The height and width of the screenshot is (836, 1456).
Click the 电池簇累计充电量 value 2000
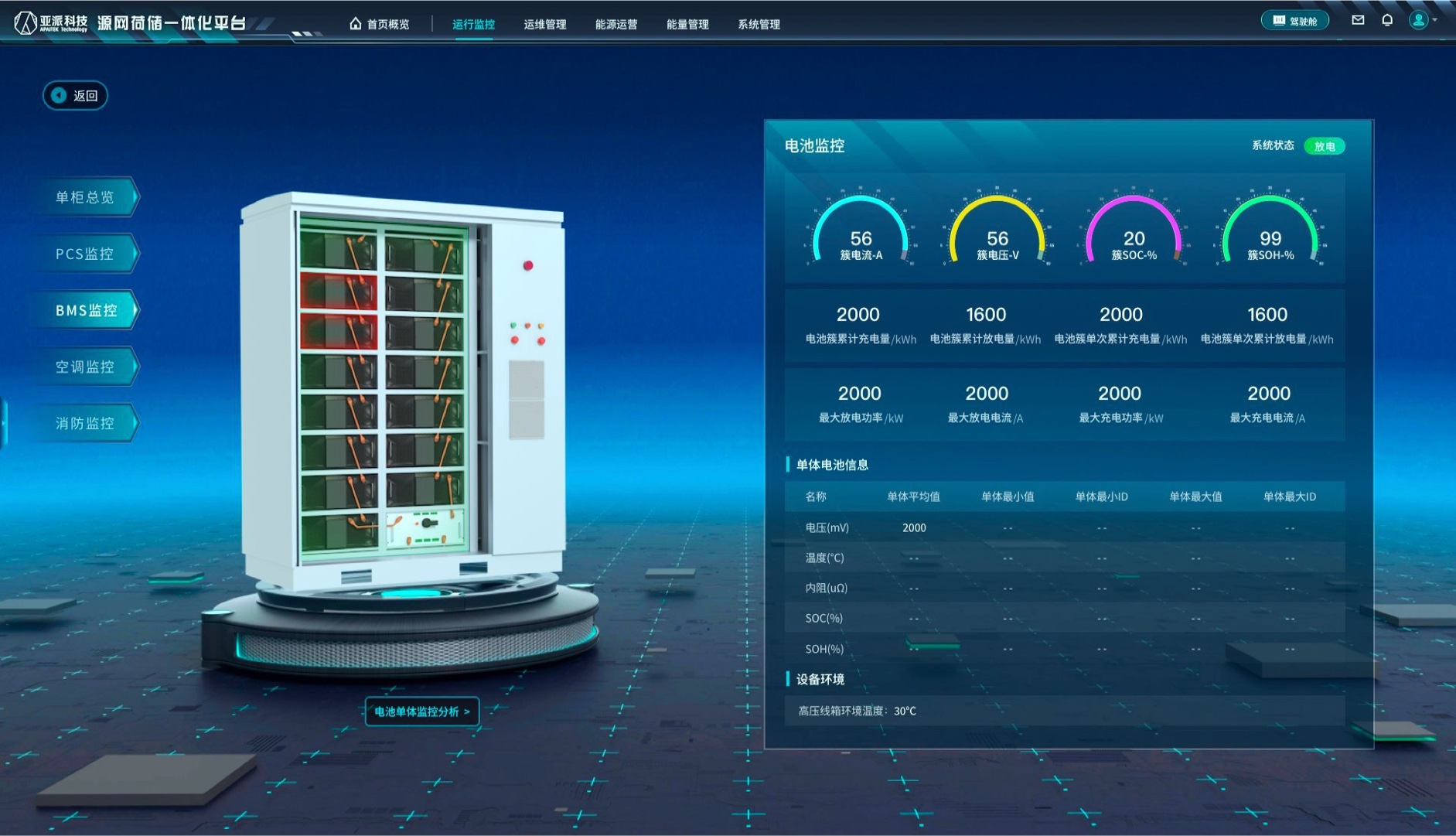tap(858, 315)
